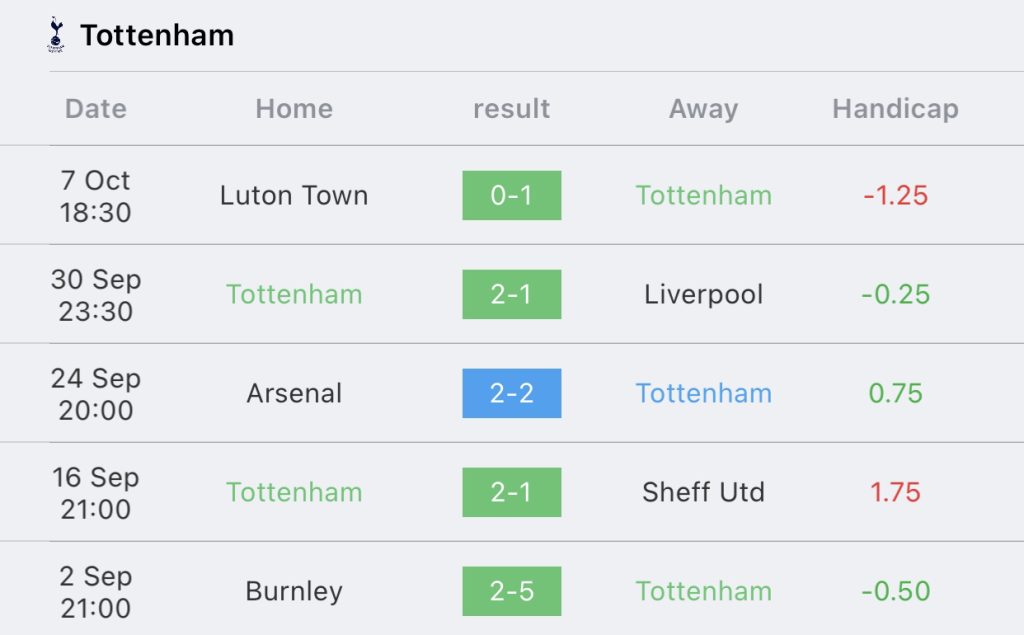Select the Away column header
This screenshot has height=635, width=1024.
point(703,109)
